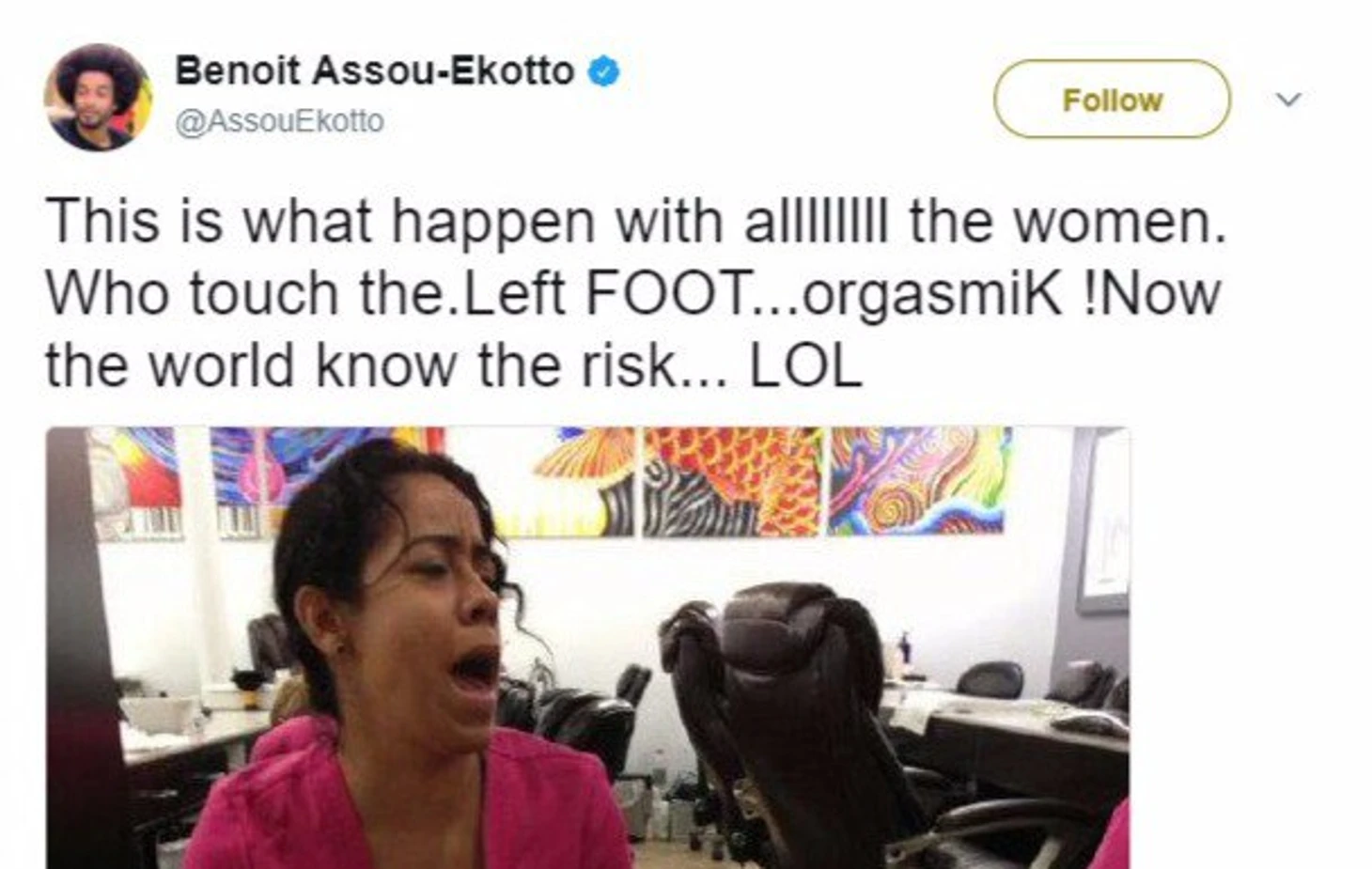Click the word "LOL" in the tweet
The image size is (1372, 869).
point(805,365)
